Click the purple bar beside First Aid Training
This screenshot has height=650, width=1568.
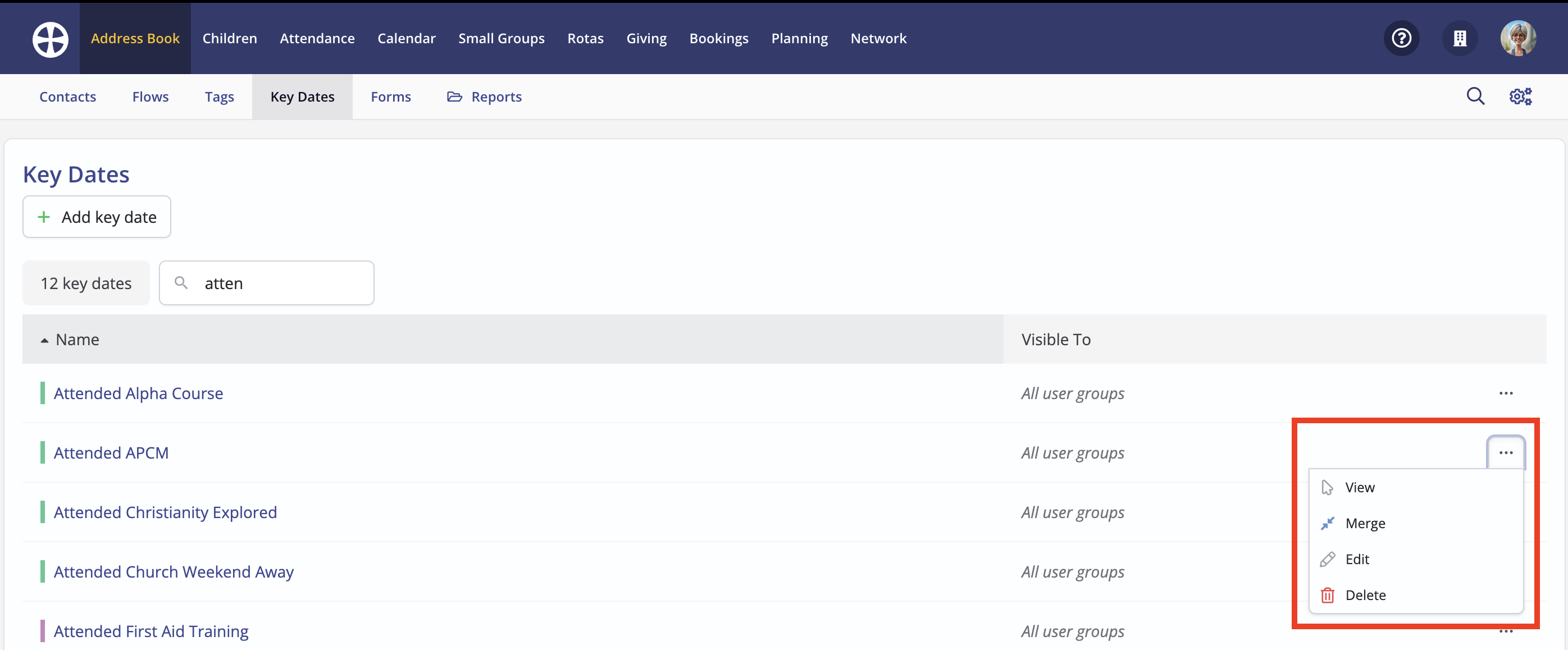[x=43, y=631]
